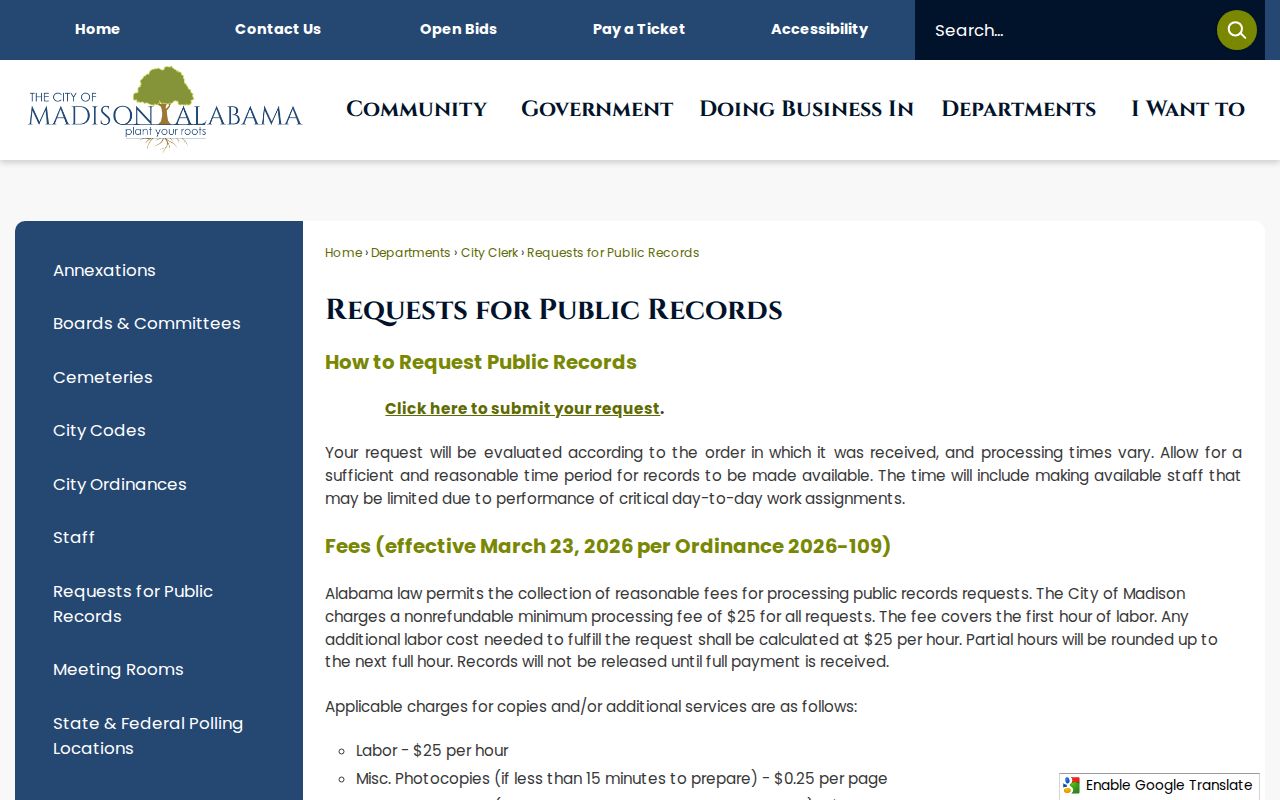This screenshot has width=1280, height=800.
Task: Click Misc. Photocopies $0.25 per page item
Action: coord(622,778)
